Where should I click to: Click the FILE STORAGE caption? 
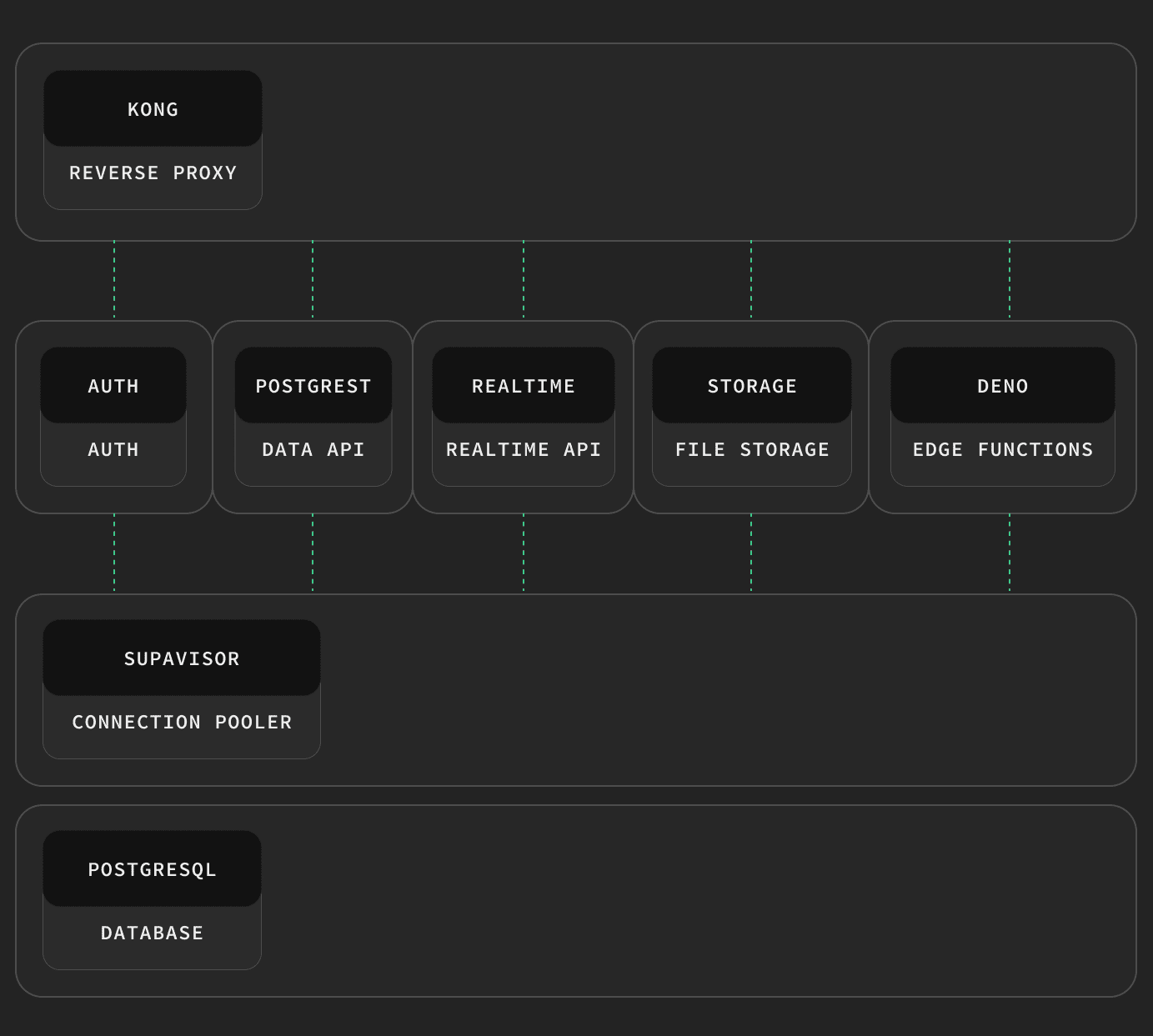[752, 449]
